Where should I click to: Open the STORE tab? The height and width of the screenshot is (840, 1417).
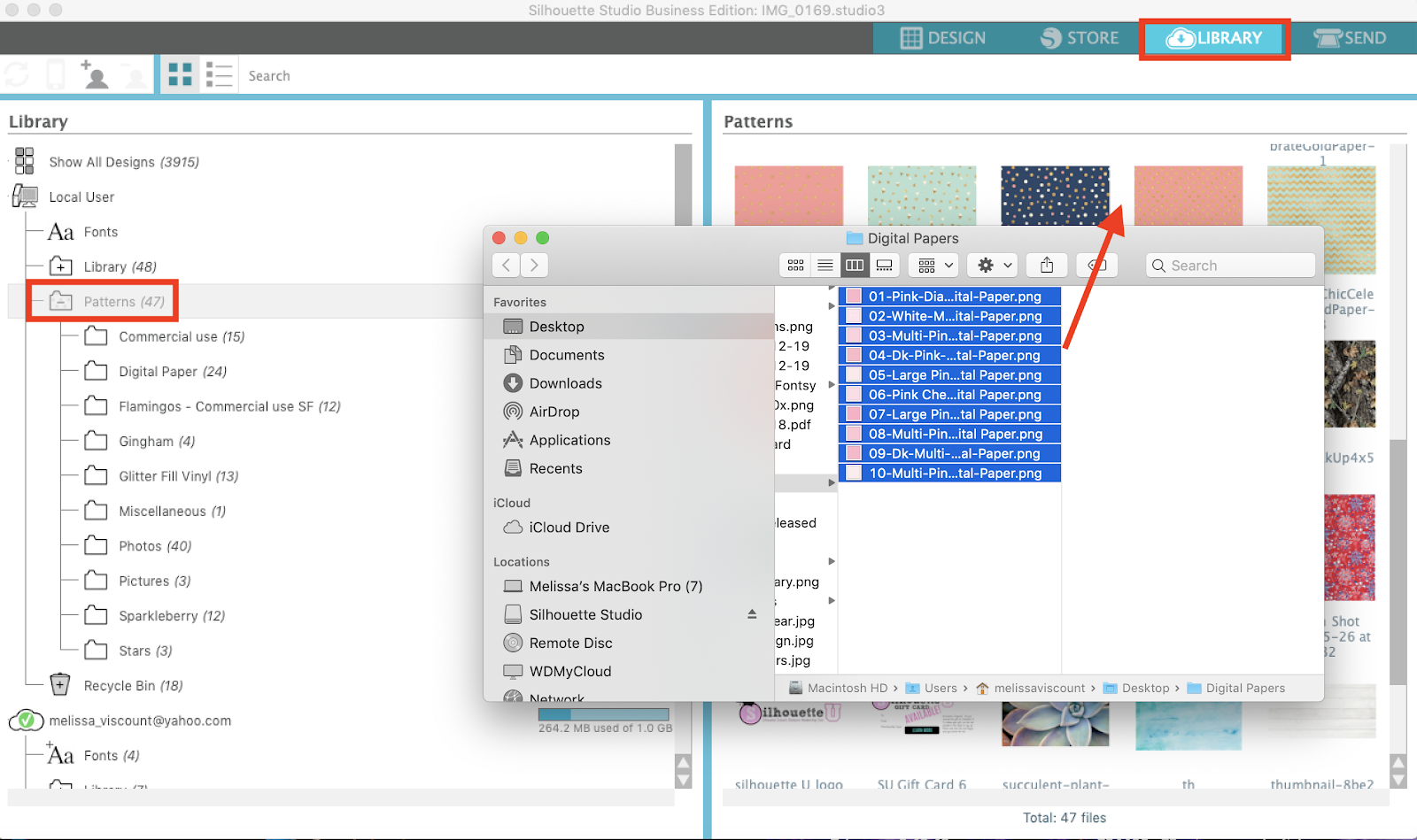click(x=1080, y=38)
